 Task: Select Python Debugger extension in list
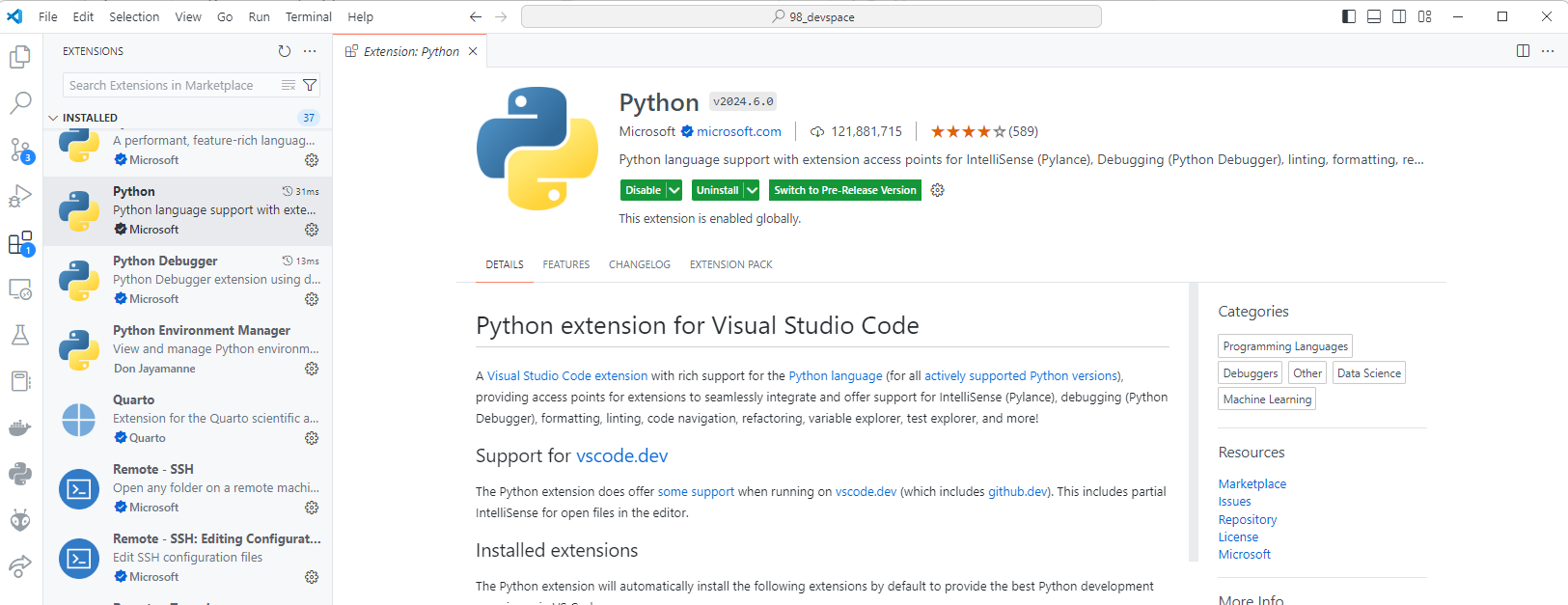point(188,280)
